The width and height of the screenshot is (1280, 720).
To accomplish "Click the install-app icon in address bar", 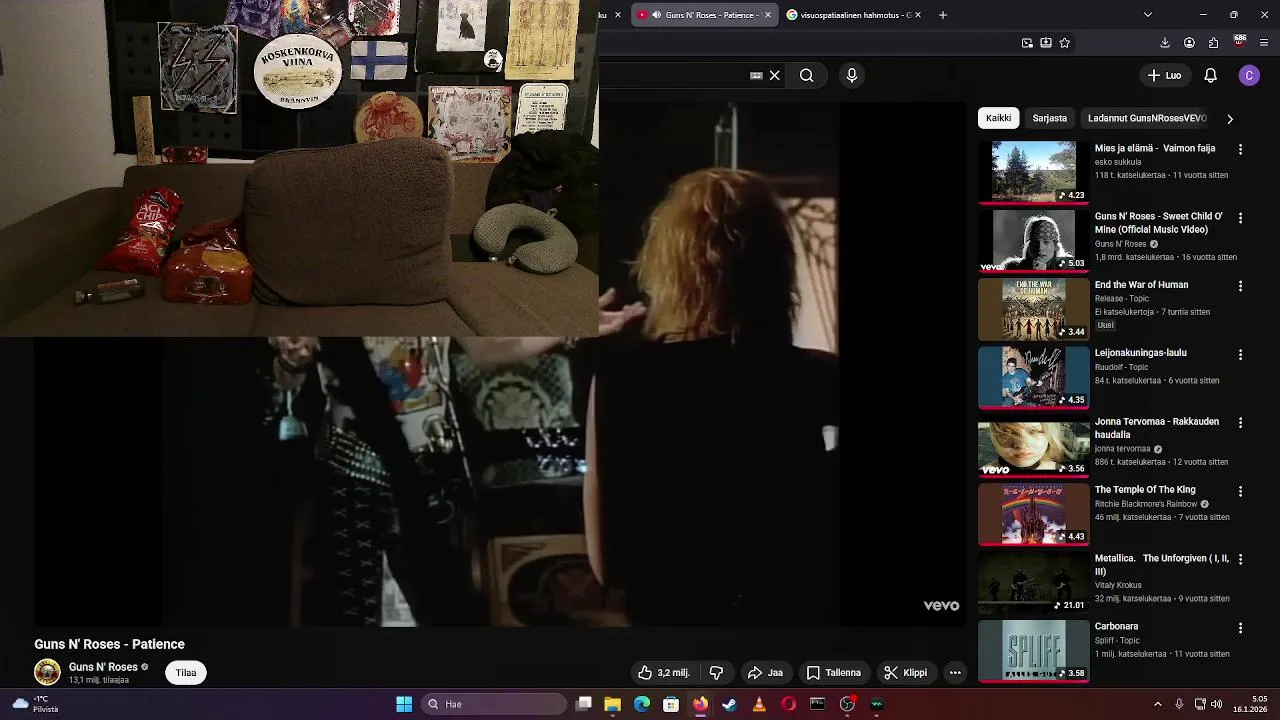I will (x=1045, y=43).
